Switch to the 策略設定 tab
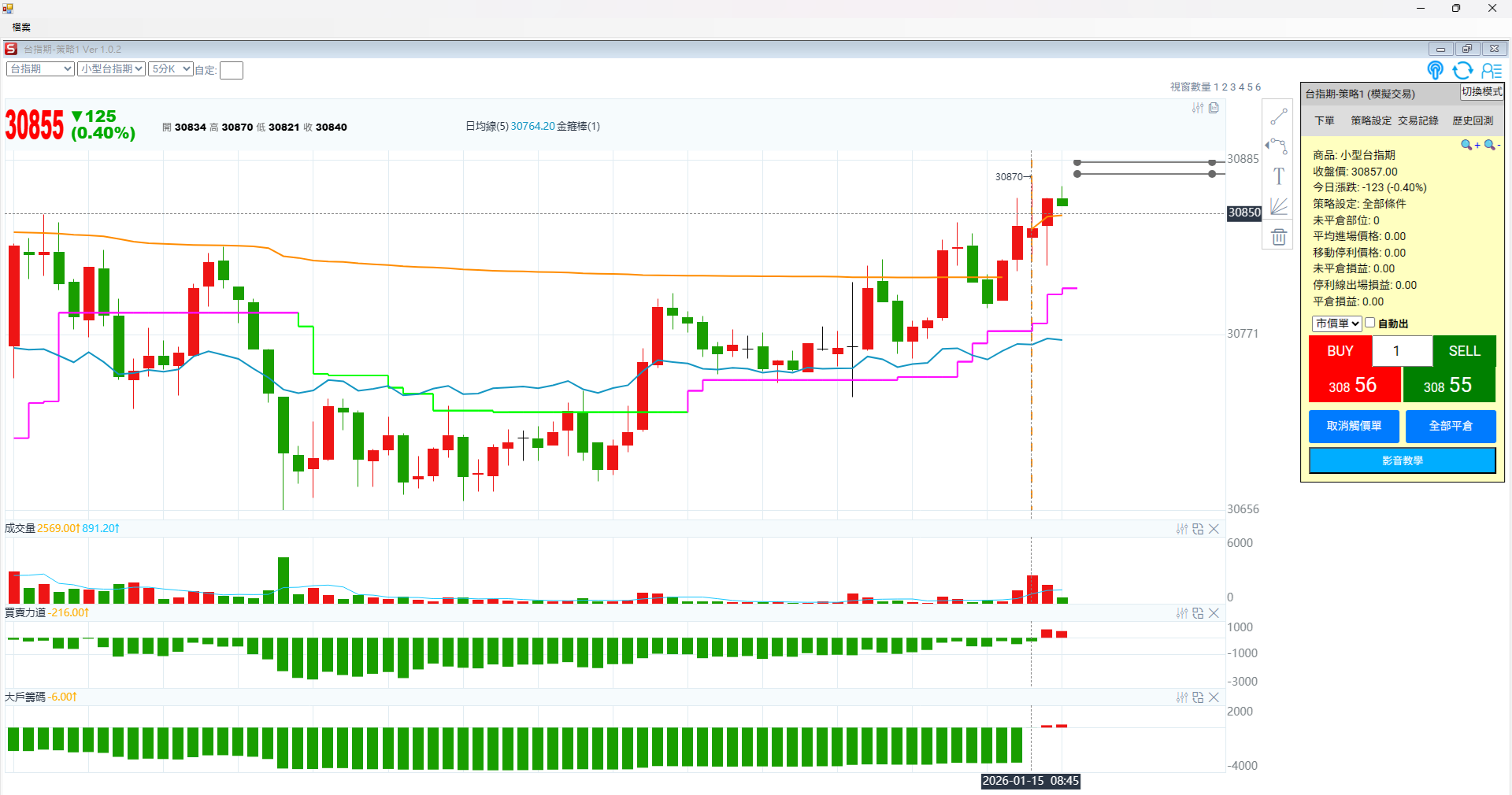1512x795 pixels. (x=1371, y=120)
